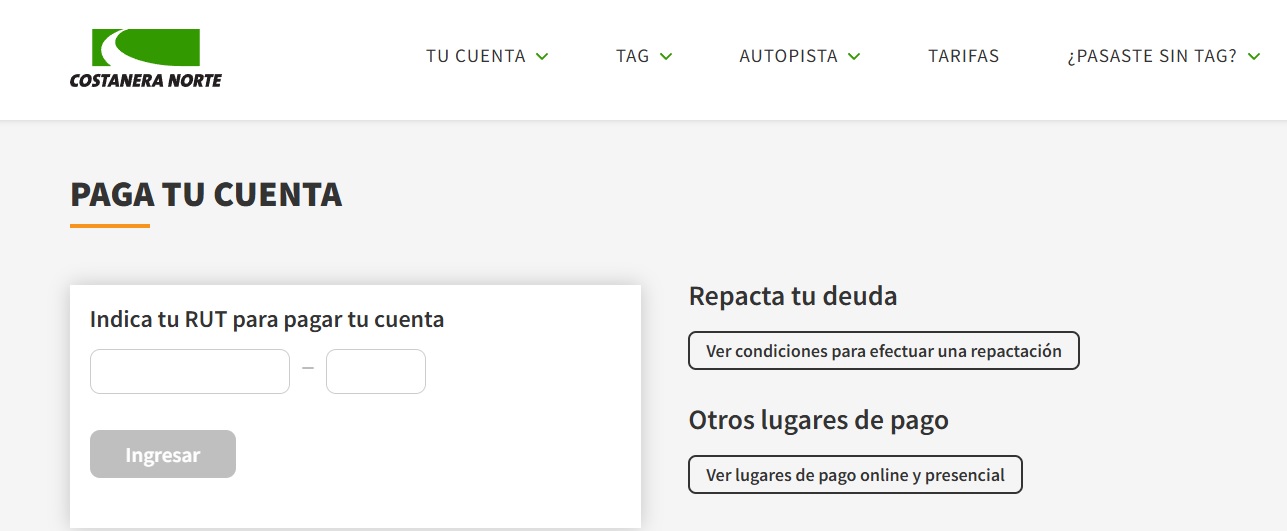Click the dash separator between RUT fields
The width and height of the screenshot is (1287, 531).
[308, 369]
